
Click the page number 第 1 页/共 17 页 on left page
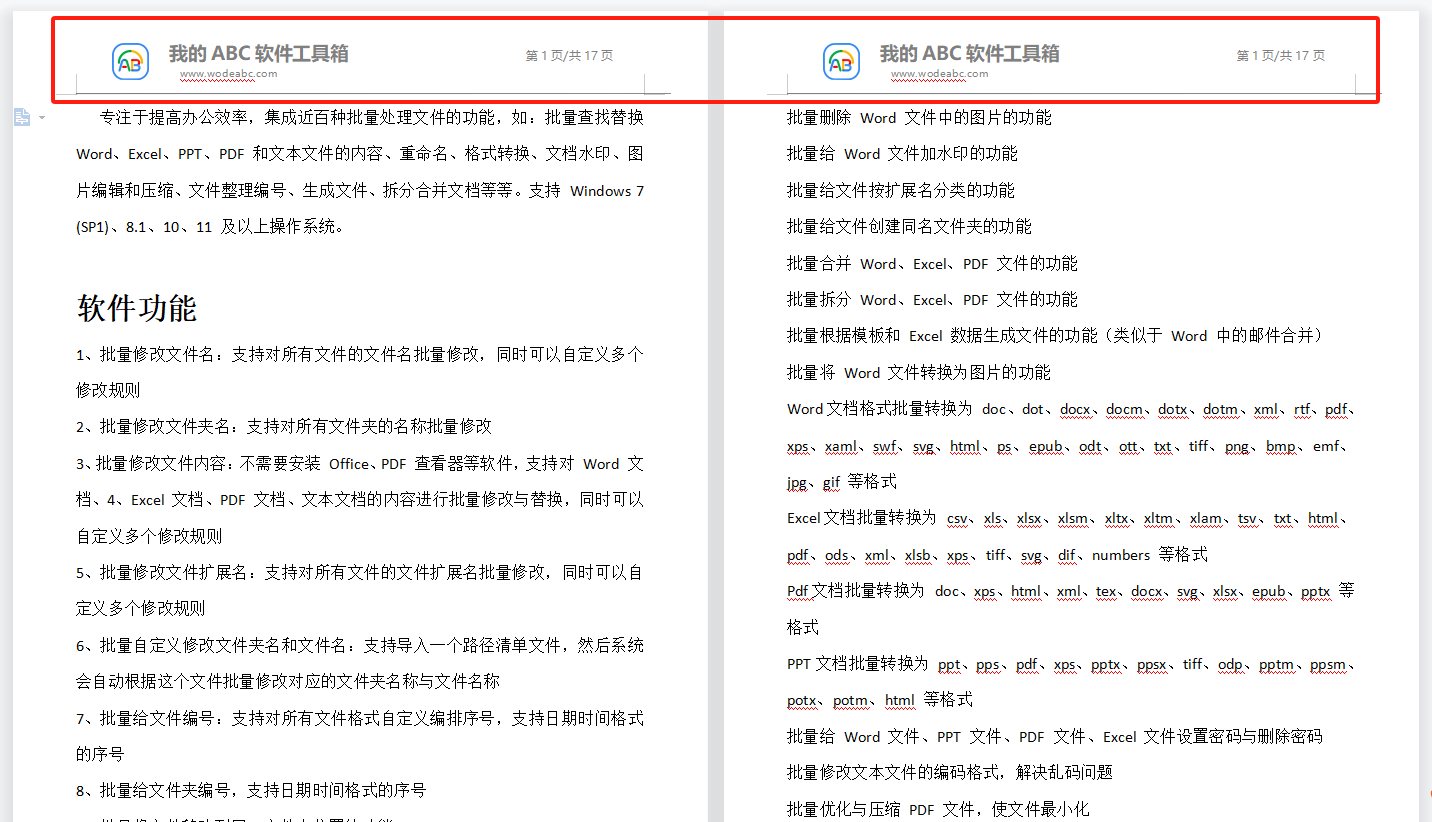pyautogui.click(x=568, y=55)
